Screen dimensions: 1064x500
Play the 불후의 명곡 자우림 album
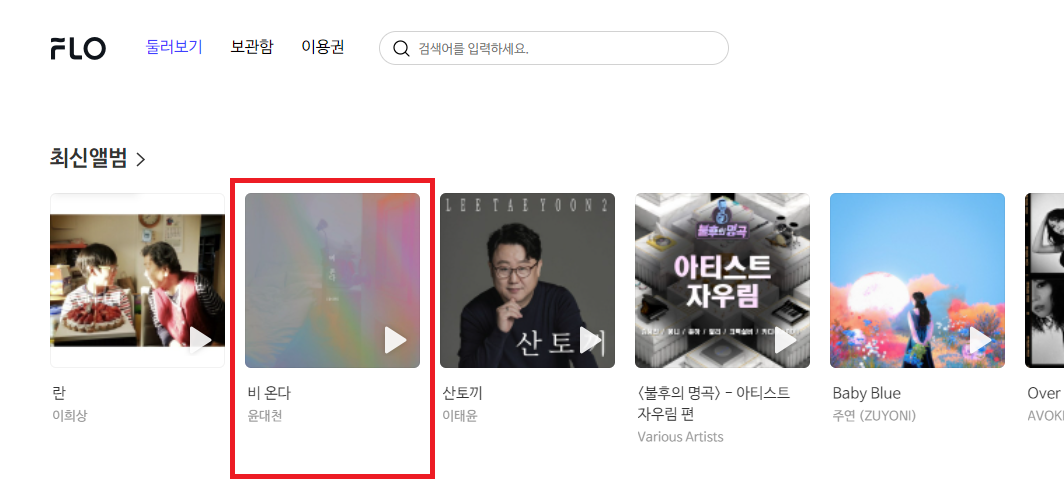click(785, 340)
